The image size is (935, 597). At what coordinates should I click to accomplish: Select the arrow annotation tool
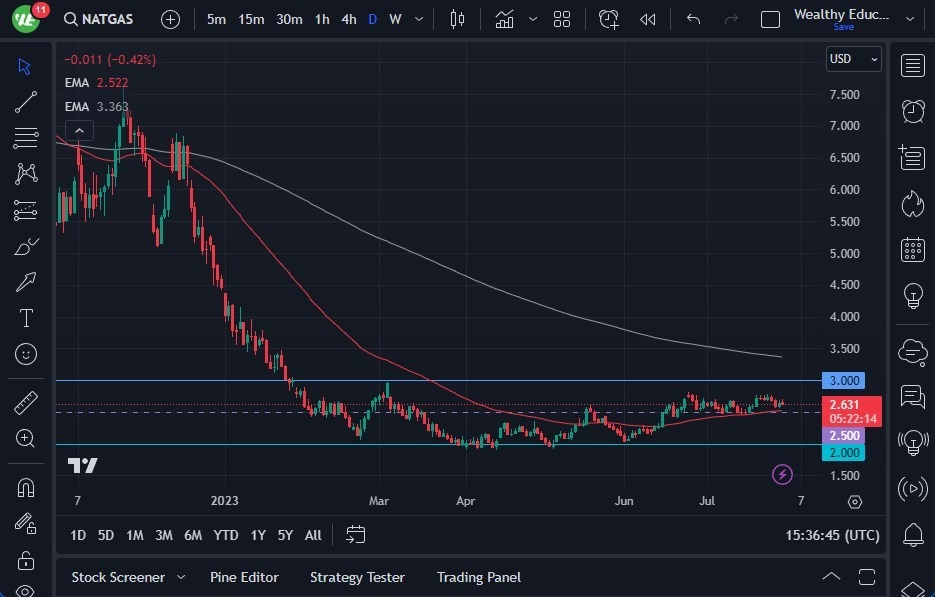coord(26,282)
